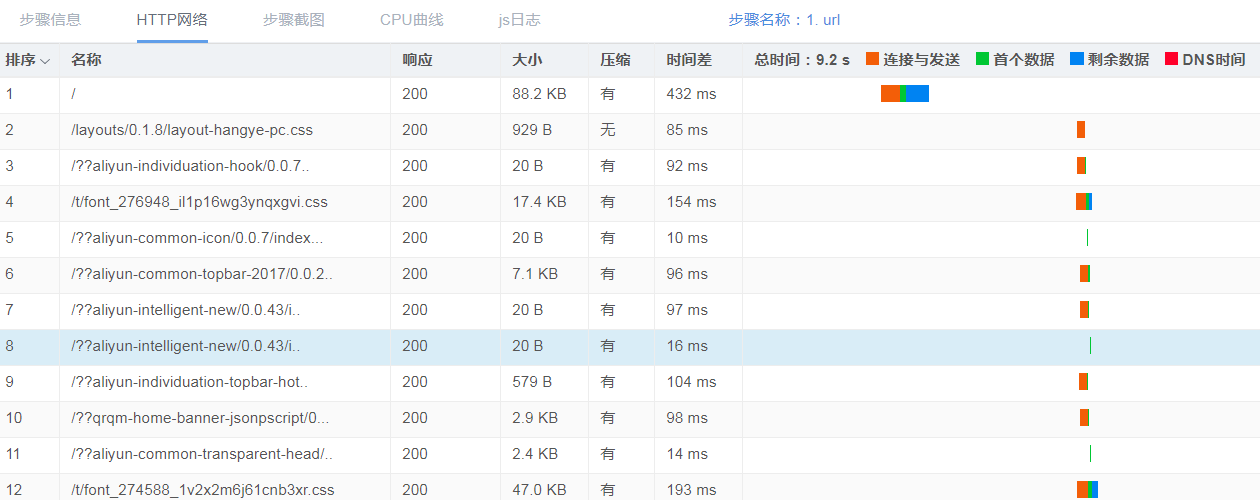
Task: Select the qrqm-home-banner-jsonpscript request
Action: pos(199,418)
